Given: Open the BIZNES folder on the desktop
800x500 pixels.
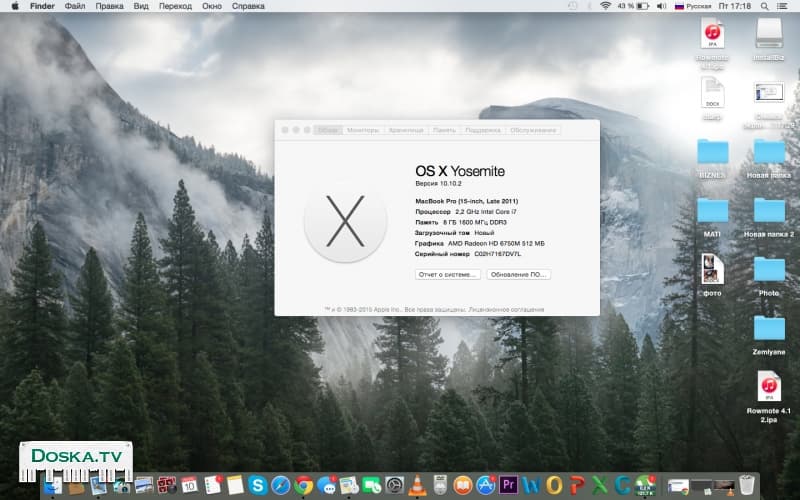Looking at the screenshot, I should pos(712,152).
